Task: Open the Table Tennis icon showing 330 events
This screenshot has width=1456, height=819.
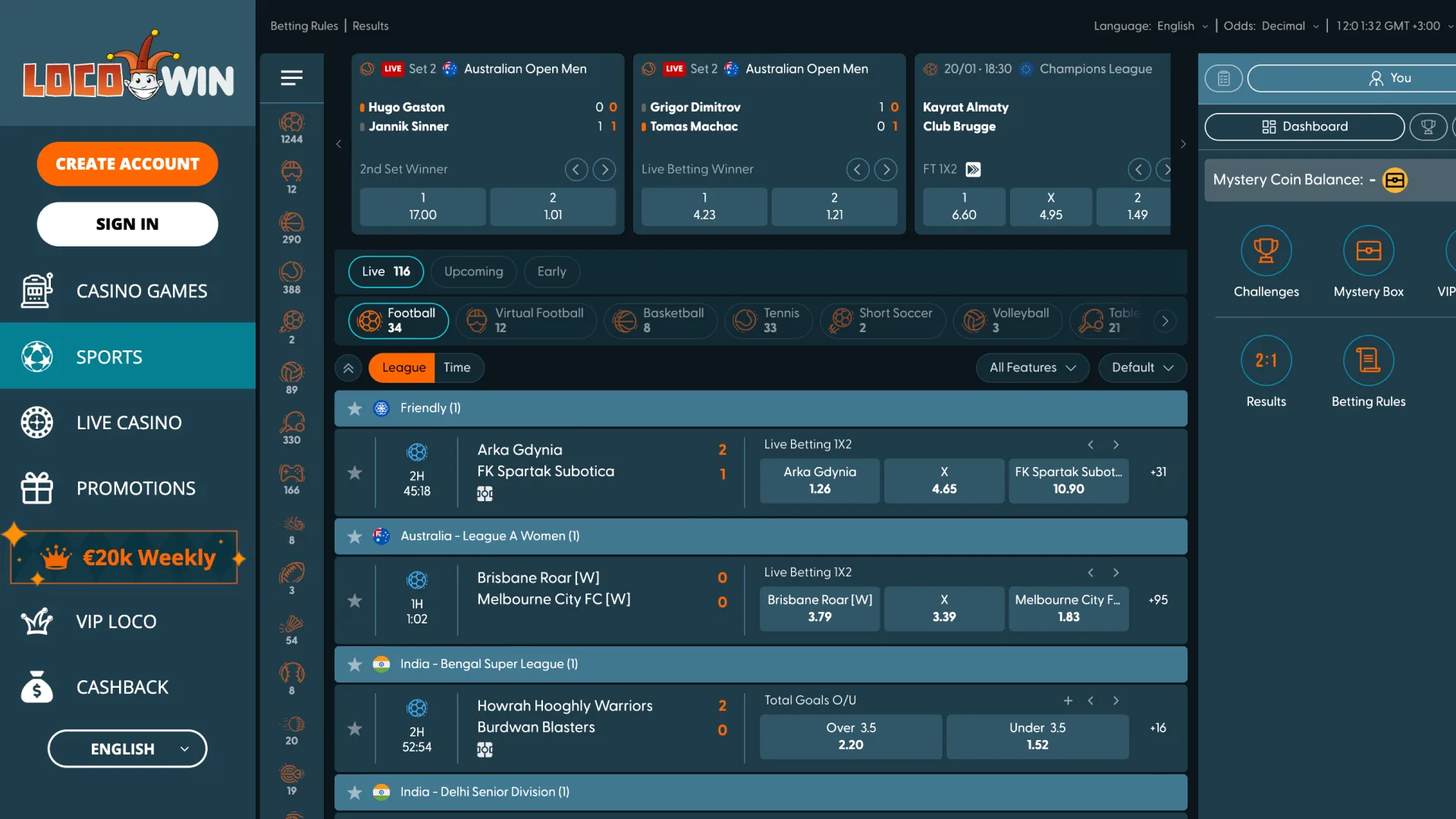Action: [x=292, y=423]
